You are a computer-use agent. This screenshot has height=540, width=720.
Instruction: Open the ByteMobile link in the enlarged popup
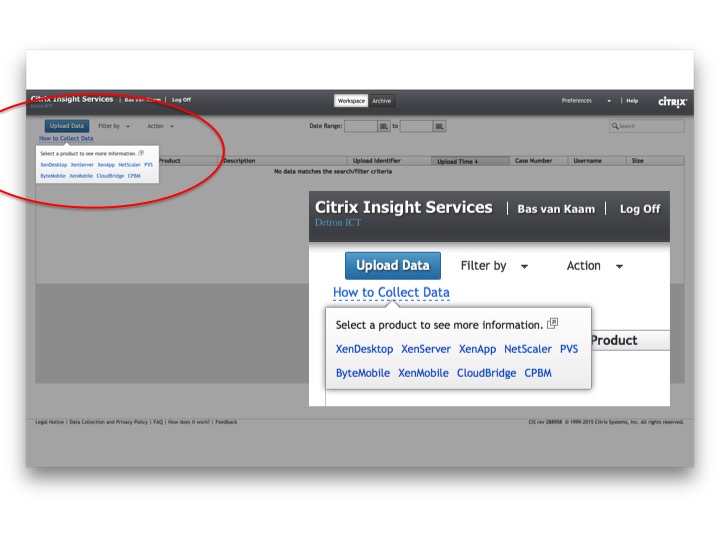(x=363, y=373)
